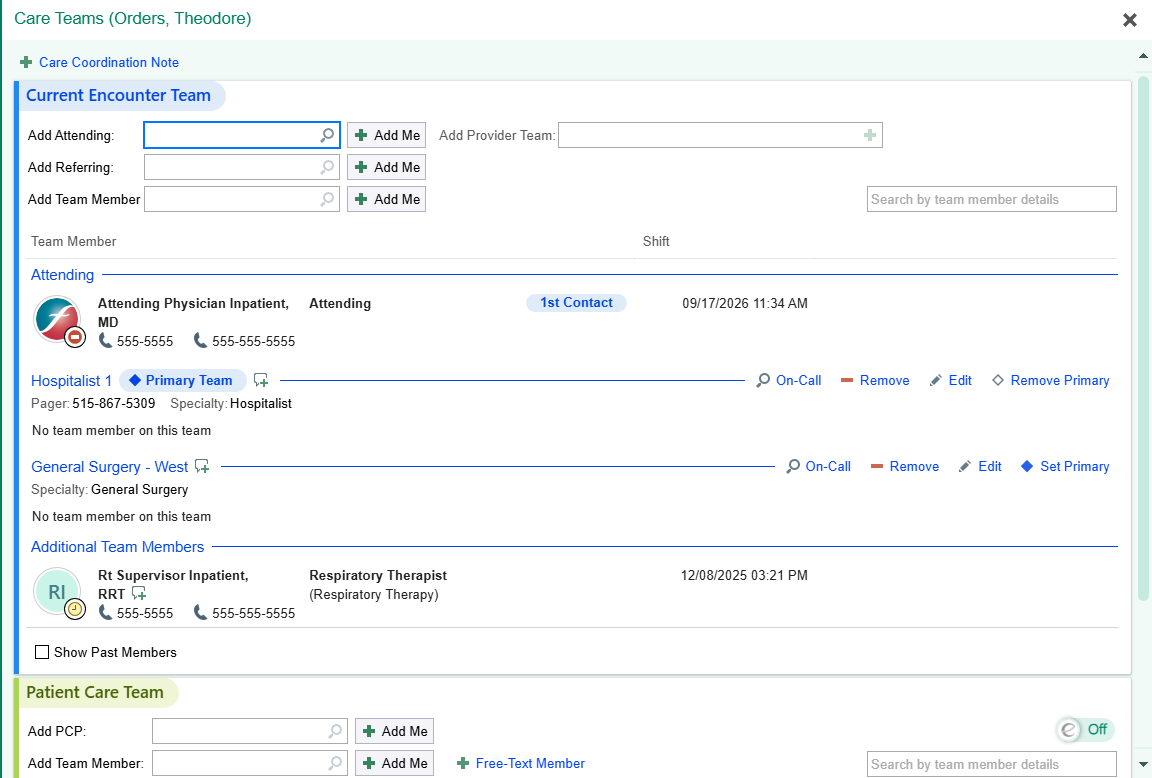
Task: Click the Free-Text Member link
Action: tap(522, 763)
